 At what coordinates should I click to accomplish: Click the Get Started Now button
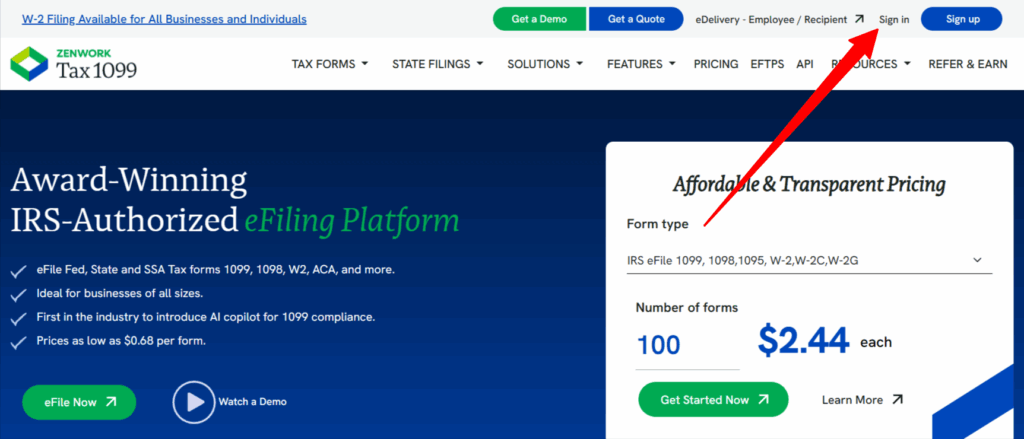(713, 399)
